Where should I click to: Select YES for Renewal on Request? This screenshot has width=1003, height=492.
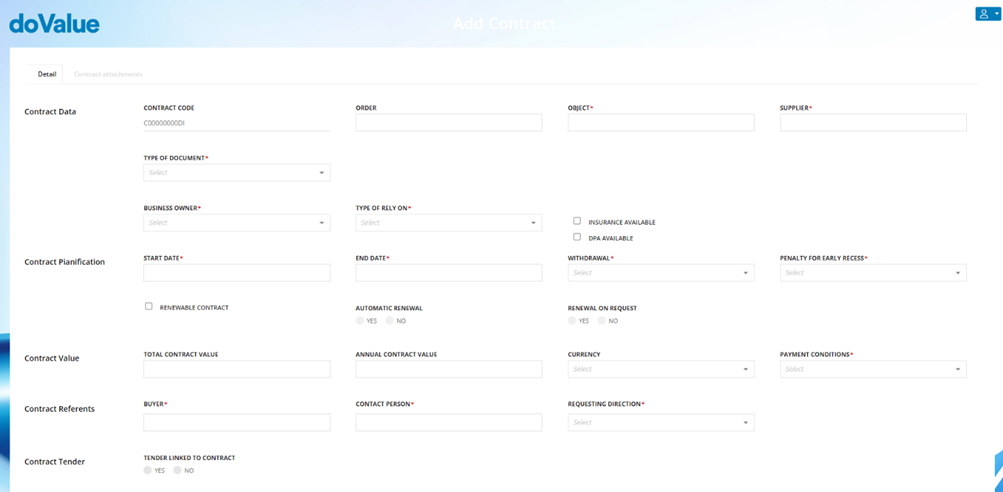pos(572,321)
